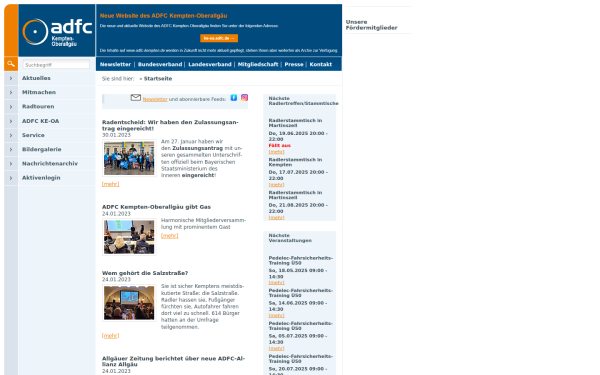The width and height of the screenshot is (600, 375).
Task: Click mehr for Pedelec training 18.05.2025
Action: (276, 282)
